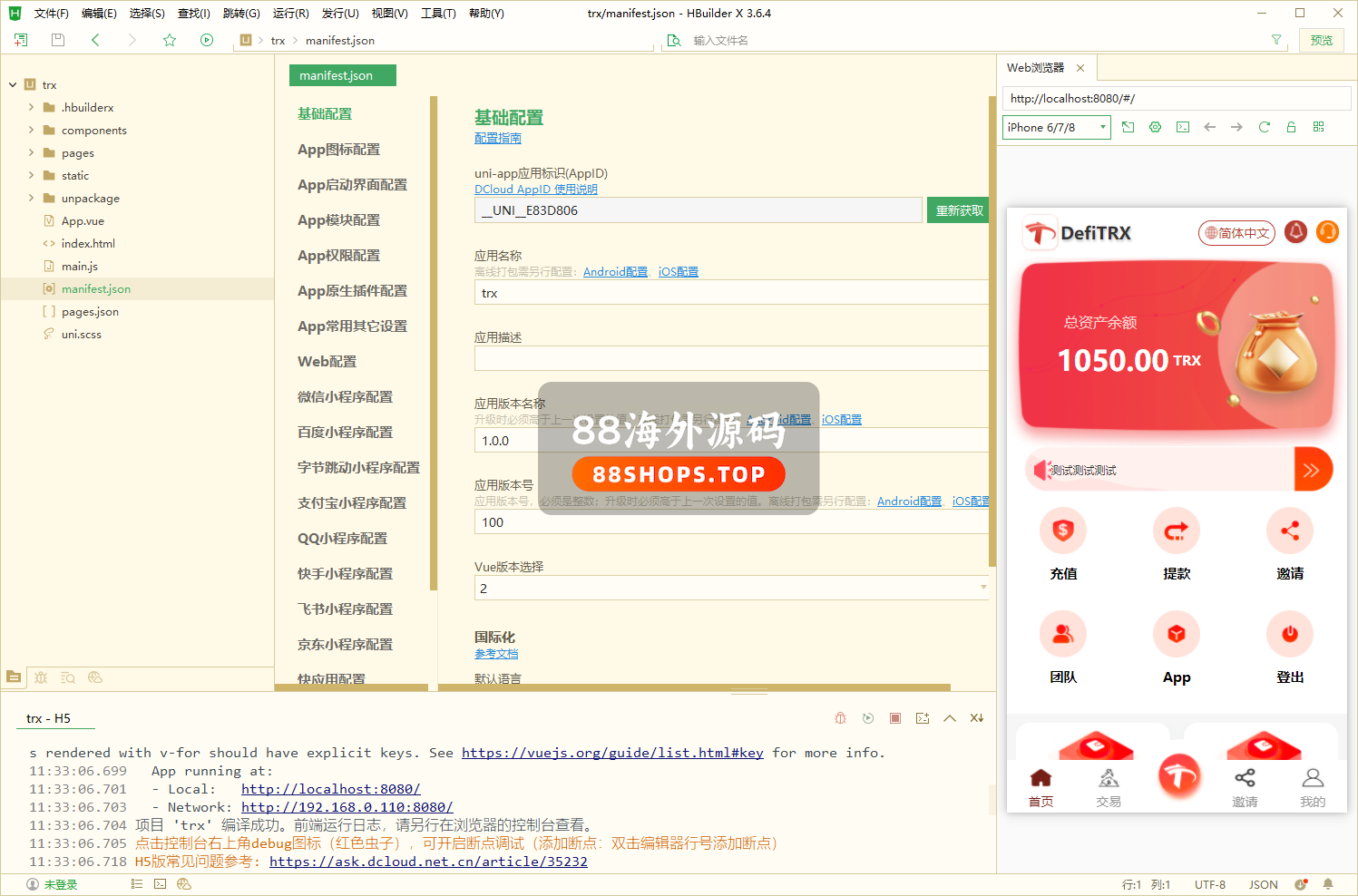Click the notification bell in DefiTRX header
1358x896 pixels.
1296,232
